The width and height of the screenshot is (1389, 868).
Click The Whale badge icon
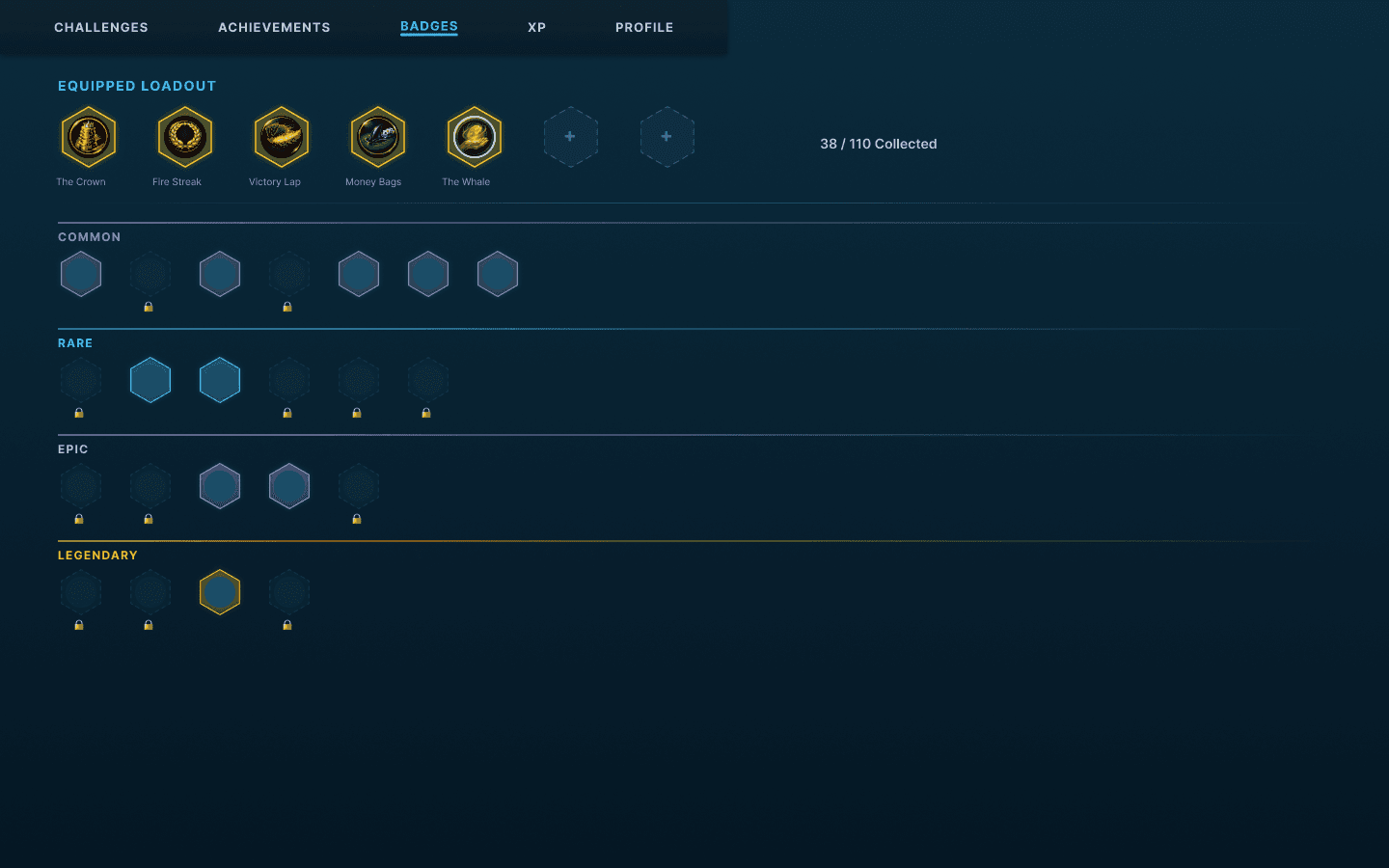[x=475, y=137]
